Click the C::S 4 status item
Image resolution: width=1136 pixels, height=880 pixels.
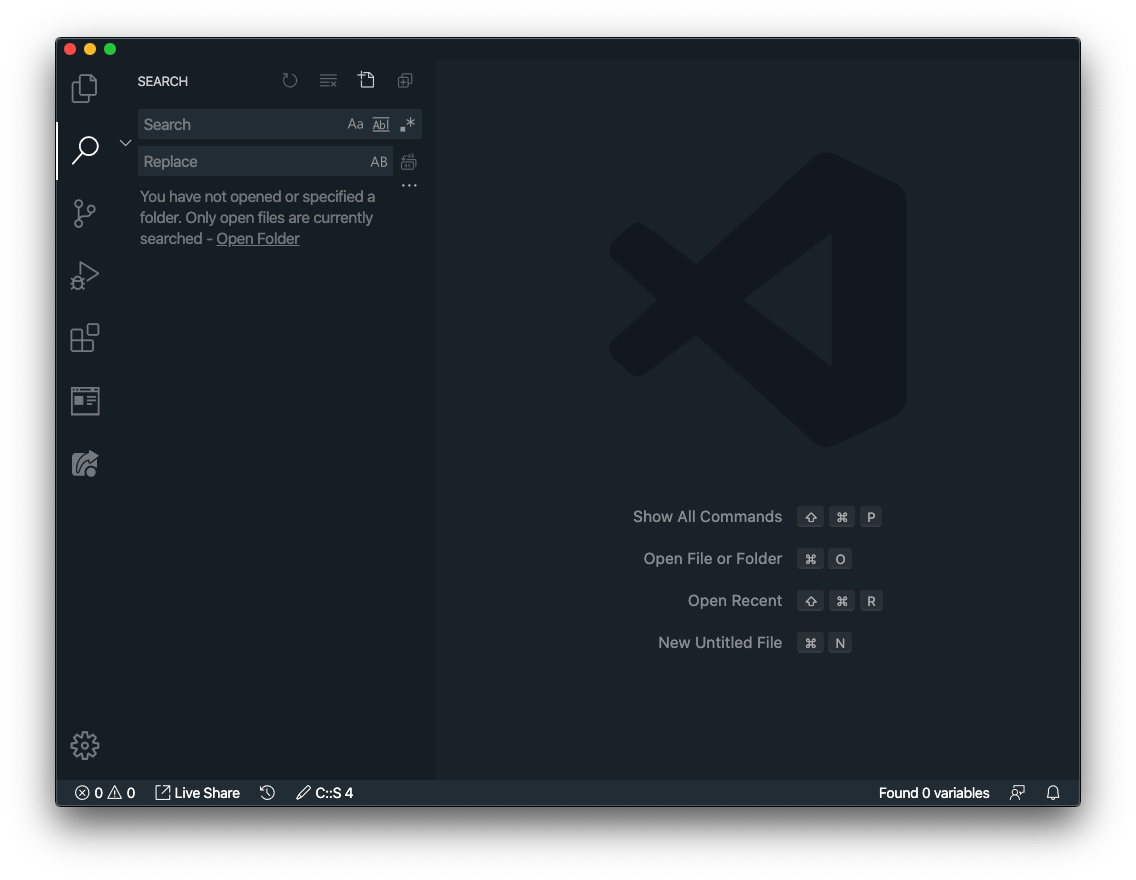(x=325, y=792)
